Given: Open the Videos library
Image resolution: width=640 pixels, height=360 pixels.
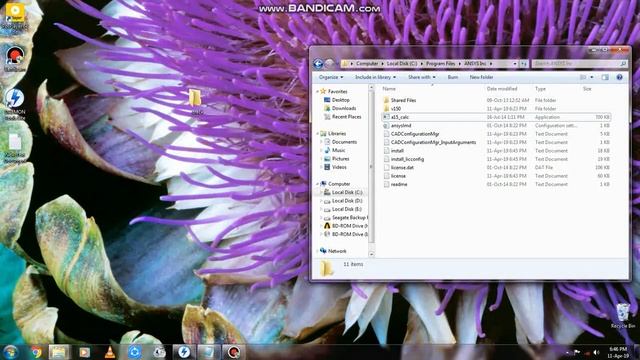Looking at the screenshot, I should pyautogui.click(x=339, y=167).
